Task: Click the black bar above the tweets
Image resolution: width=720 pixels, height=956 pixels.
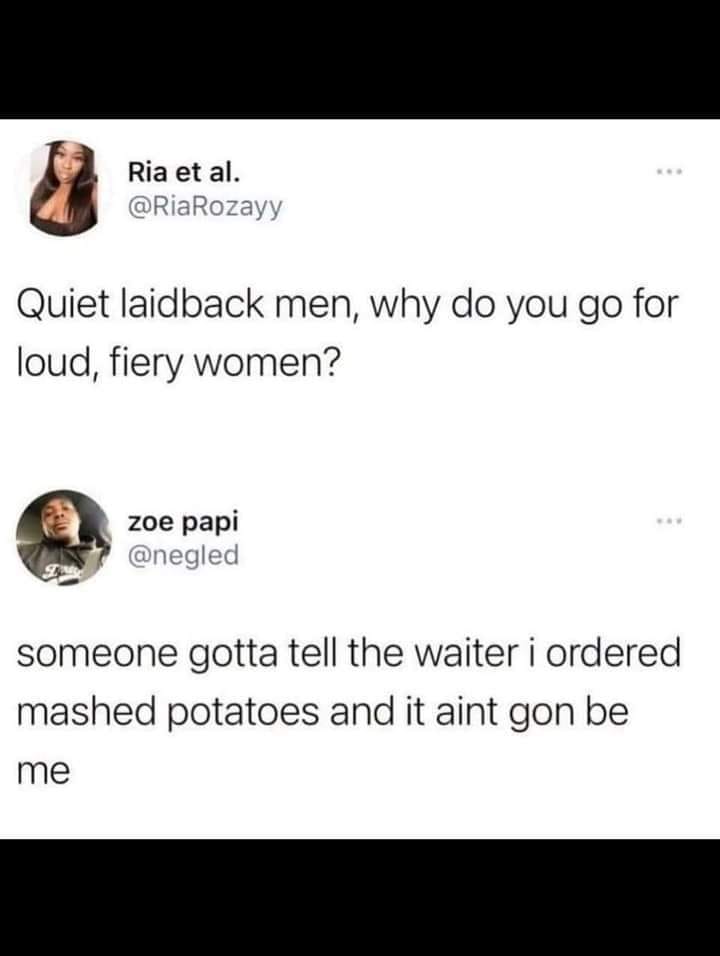Action: pos(360,59)
